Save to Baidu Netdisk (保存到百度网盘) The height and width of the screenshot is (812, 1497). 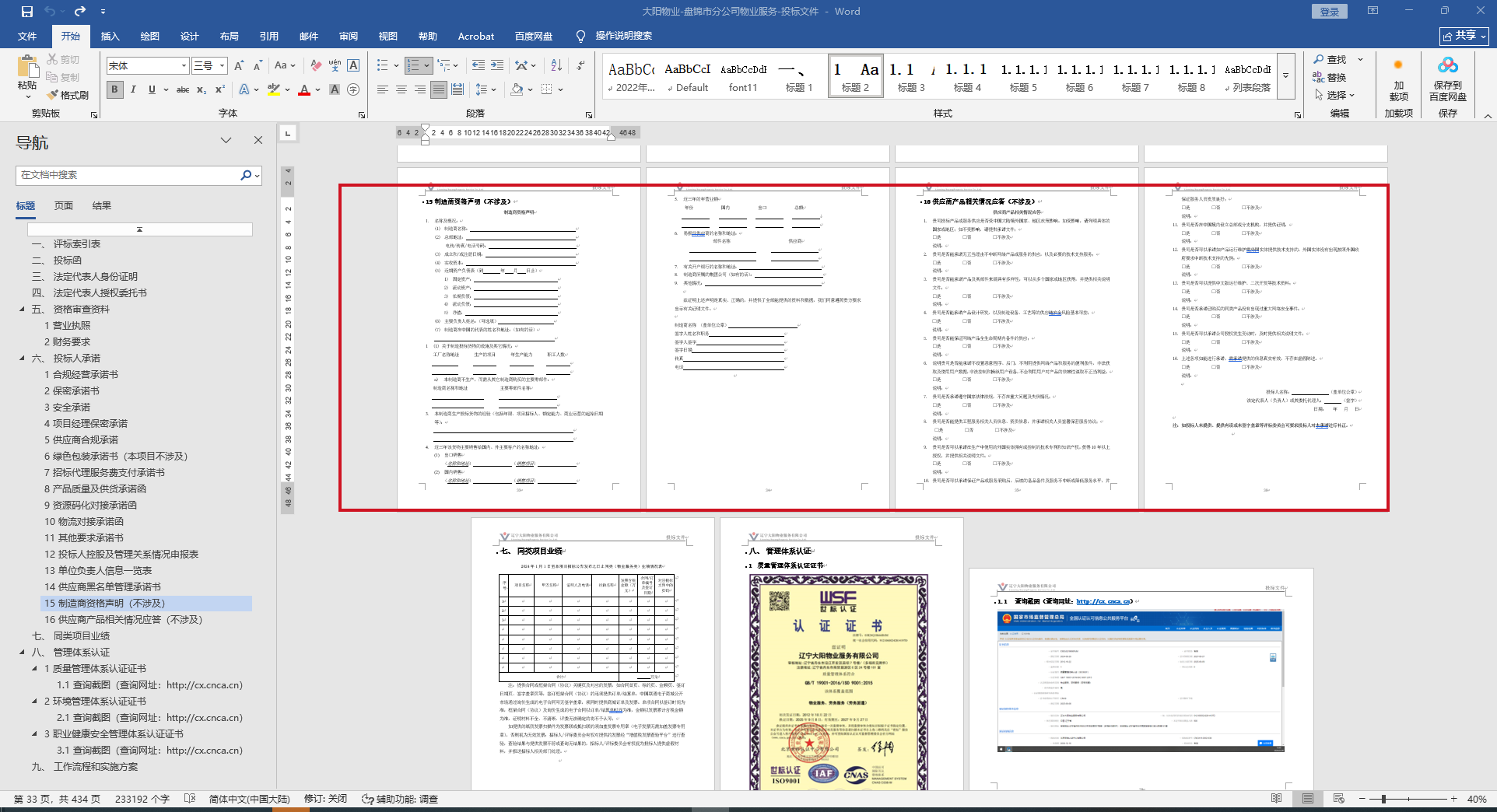point(1448,79)
